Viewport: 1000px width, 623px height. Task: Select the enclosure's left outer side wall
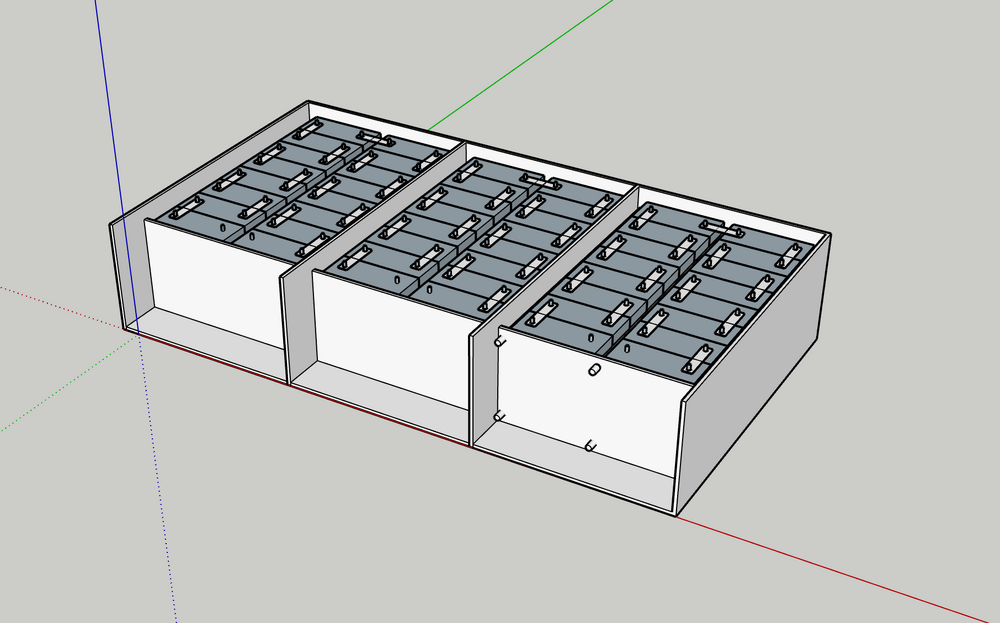[x=128, y=270]
